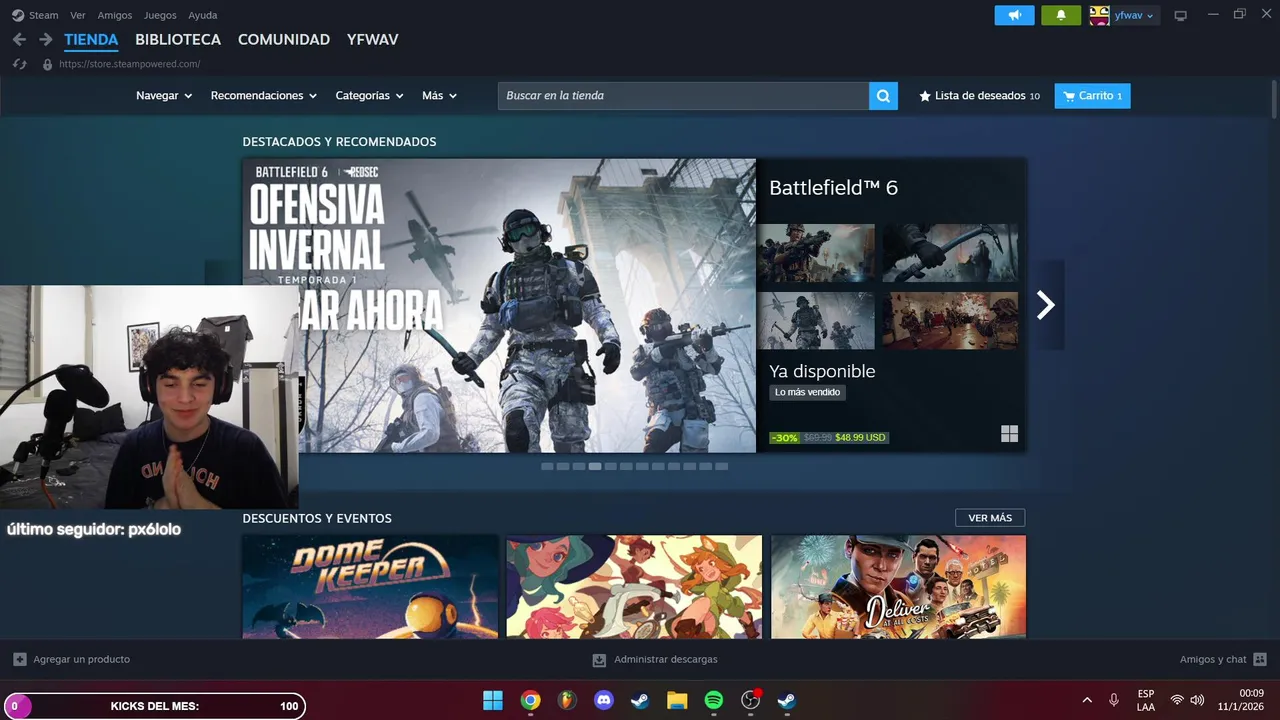Open the Amigos menu
Screen dimensions: 1280x720
115,15
